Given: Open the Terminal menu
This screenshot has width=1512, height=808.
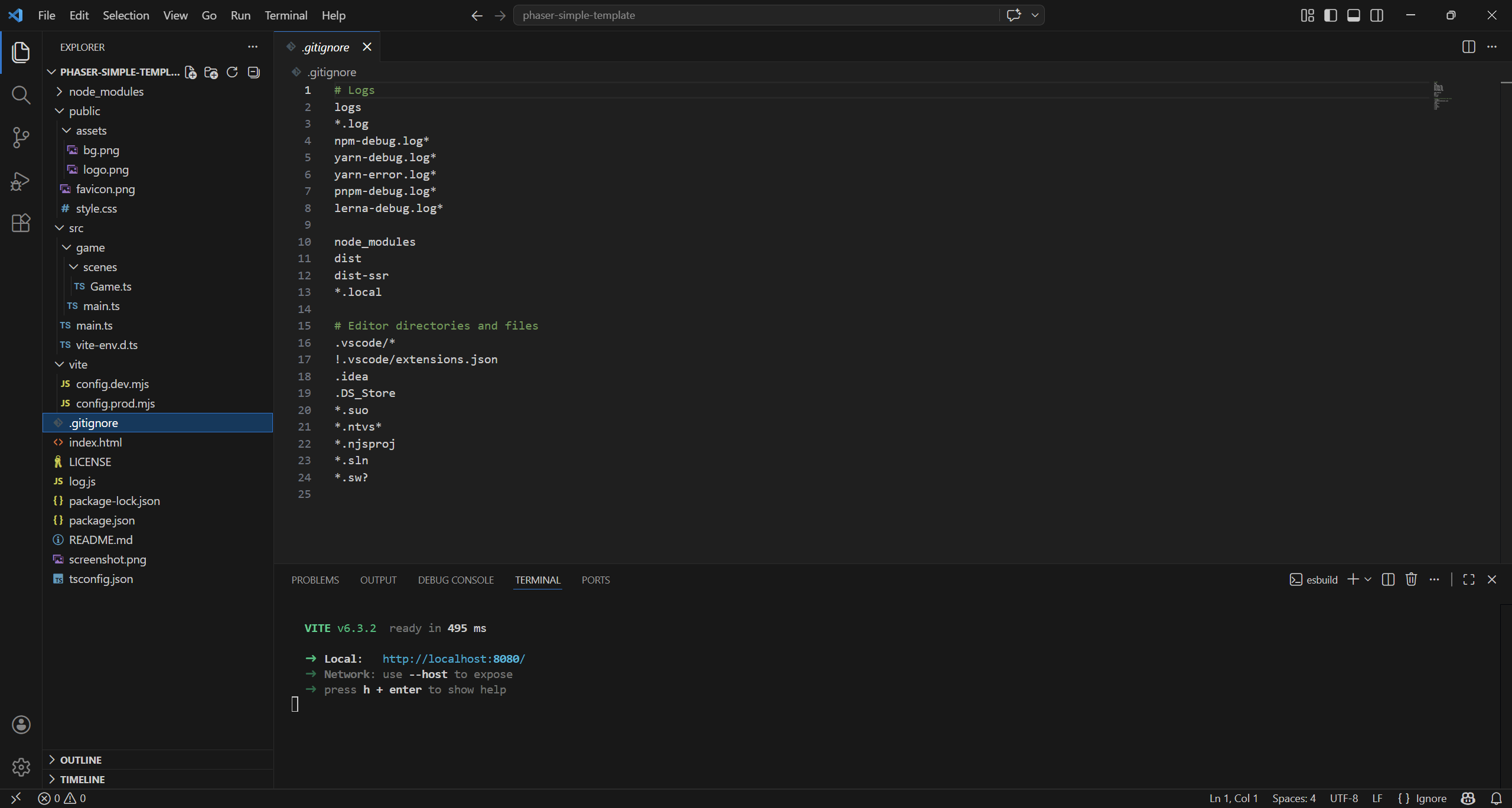Looking at the screenshot, I should 286,15.
